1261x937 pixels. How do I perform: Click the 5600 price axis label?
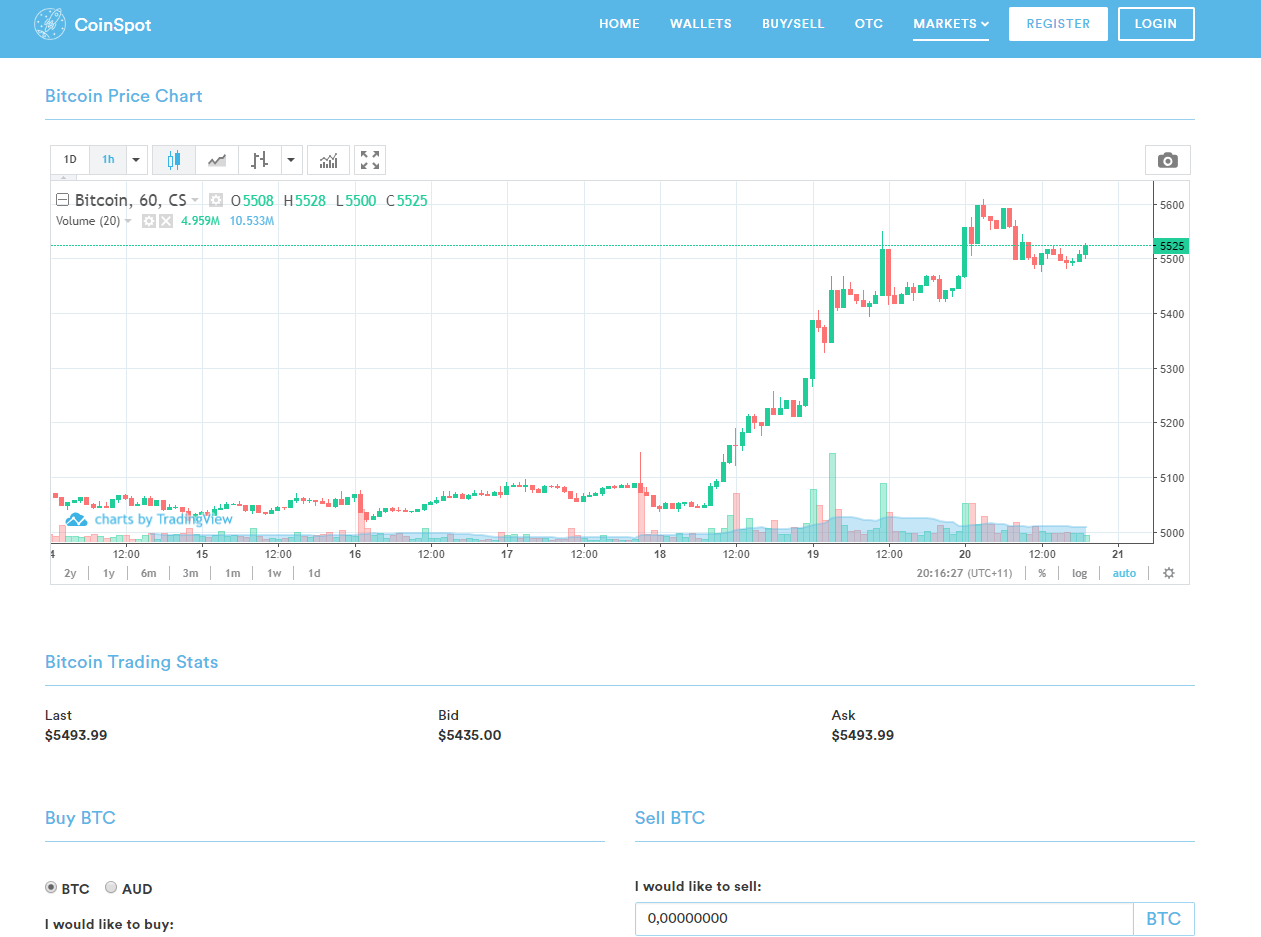click(x=1171, y=205)
